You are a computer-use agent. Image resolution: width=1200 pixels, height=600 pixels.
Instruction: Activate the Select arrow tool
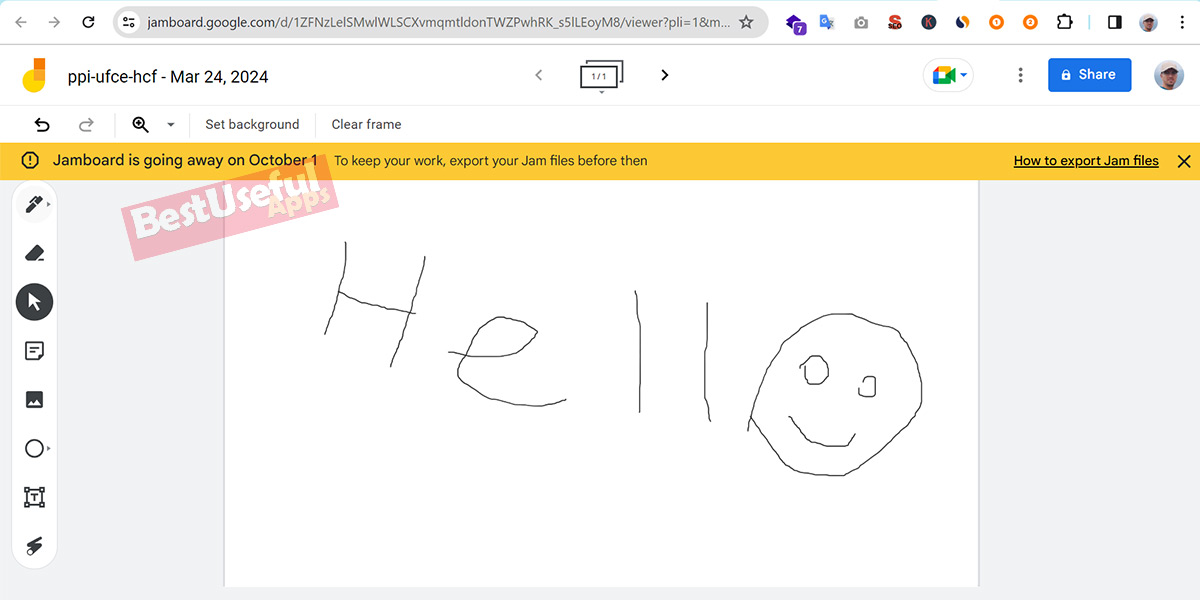point(34,301)
